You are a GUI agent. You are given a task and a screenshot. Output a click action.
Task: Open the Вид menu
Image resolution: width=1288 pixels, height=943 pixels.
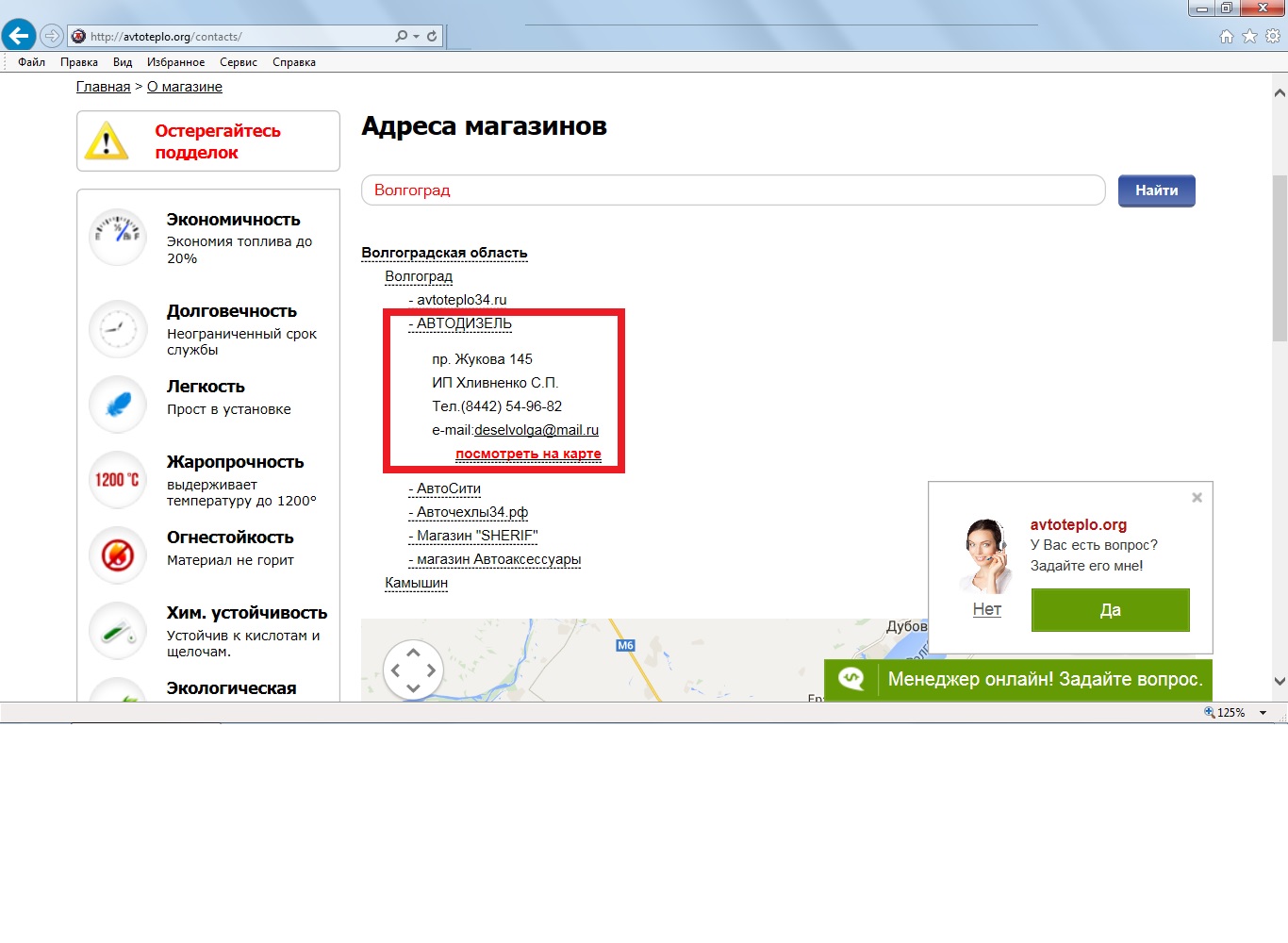[123, 62]
